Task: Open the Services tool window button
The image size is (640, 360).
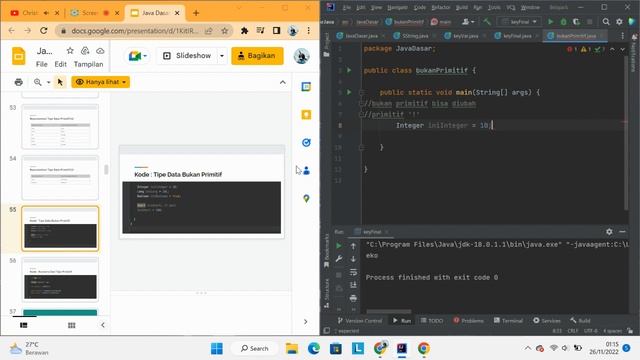Action: 547,321
